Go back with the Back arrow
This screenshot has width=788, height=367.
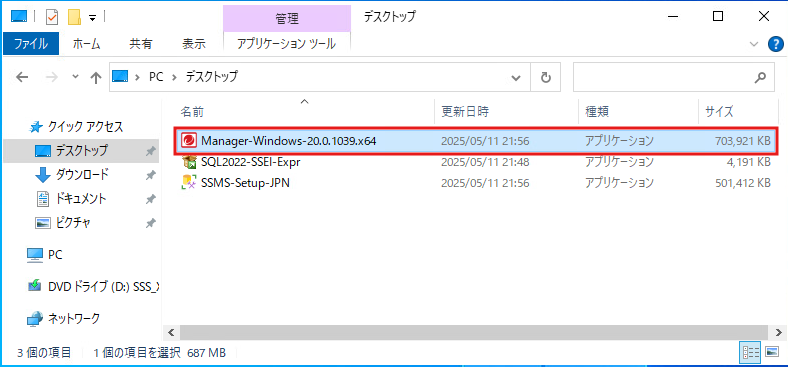pos(22,77)
